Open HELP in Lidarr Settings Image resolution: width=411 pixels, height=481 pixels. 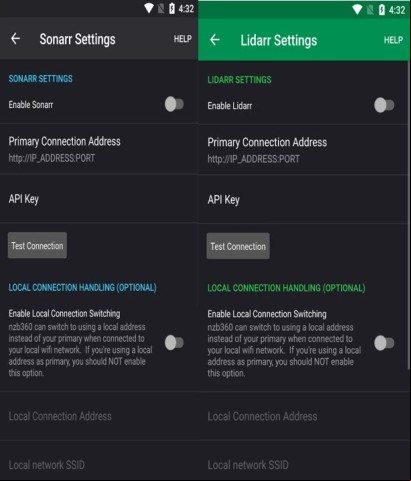tap(393, 40)
